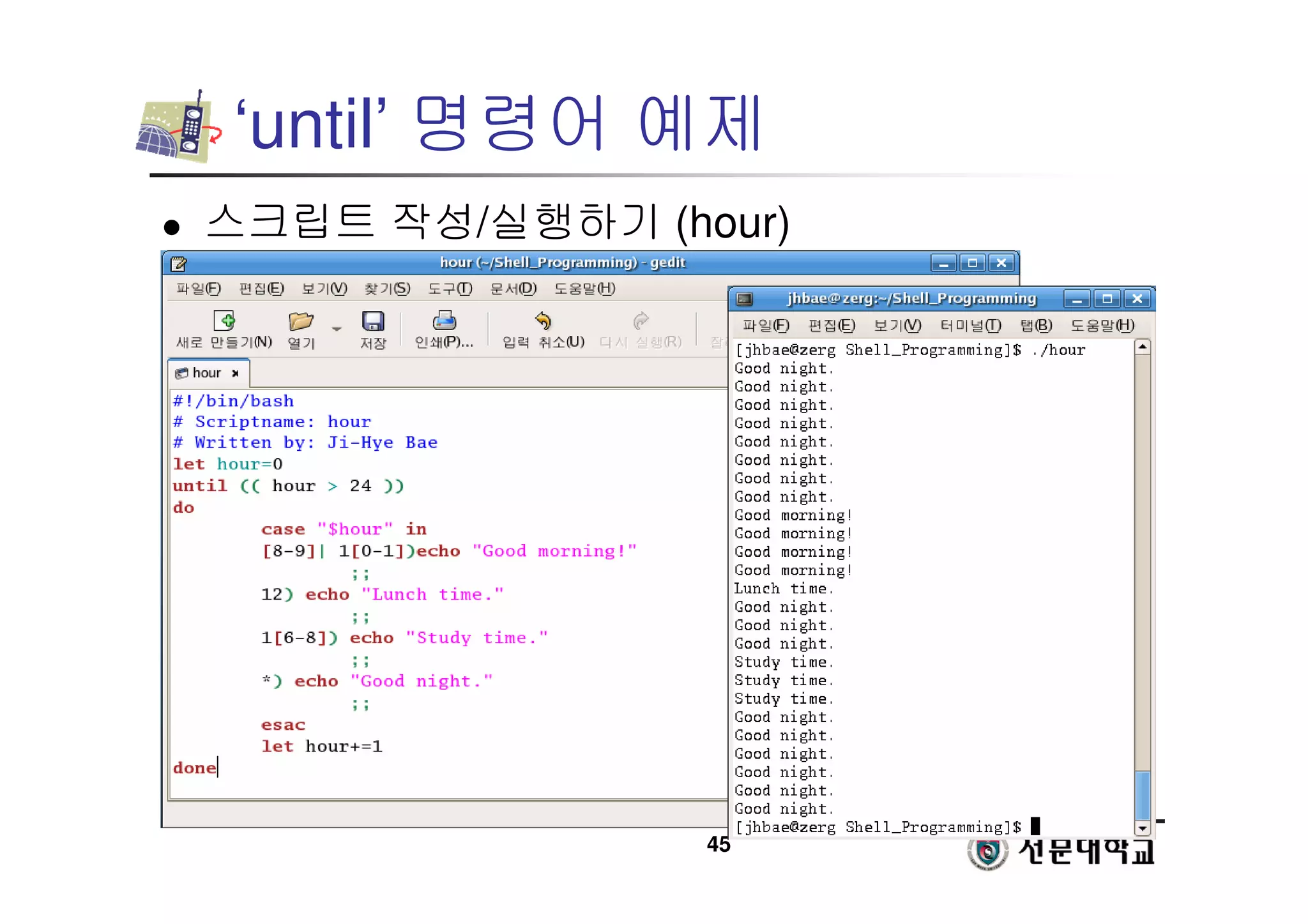Image resolution: width=1308 pixels, height=924 pixels.
Task: Click terminal scrollbar up arrow
Action: (x=1143, y=347)
